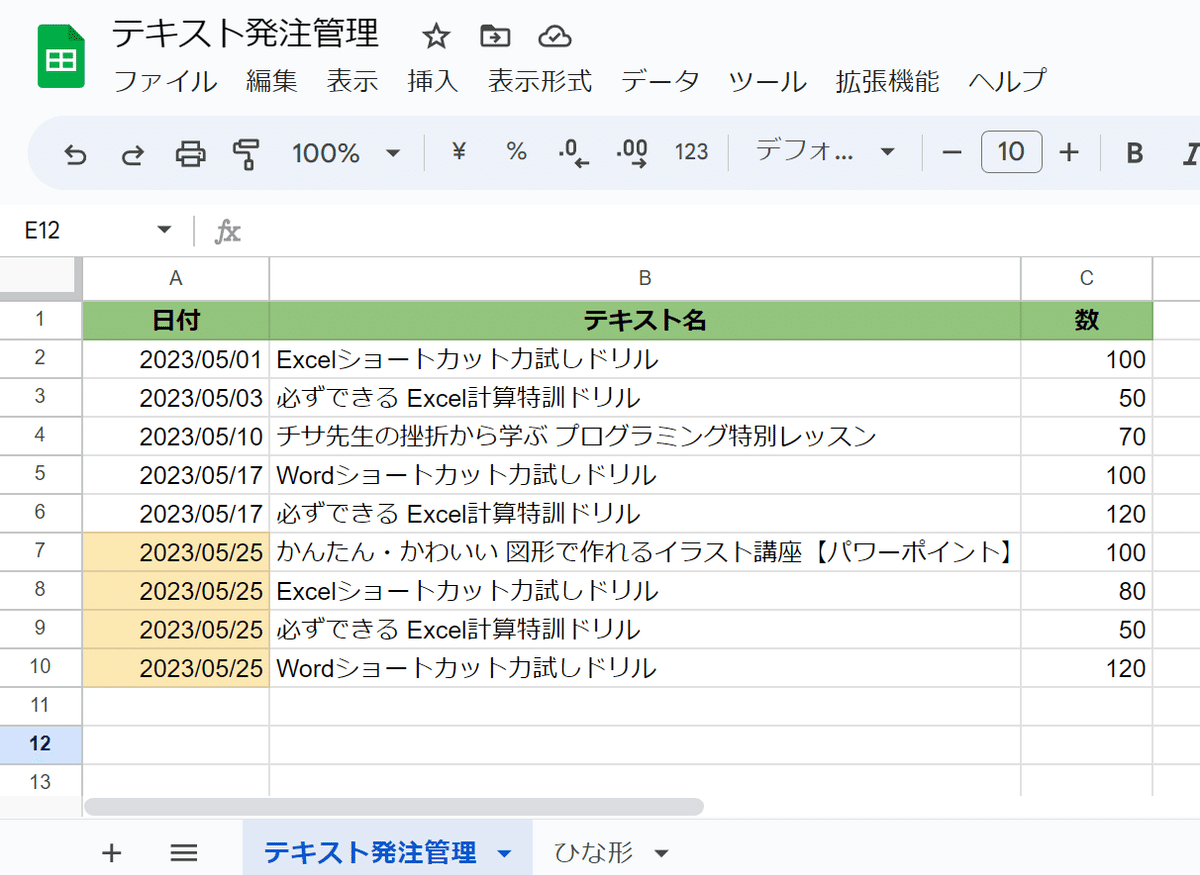Image resolution: width=1200 pixels, height=875 pixels.
Task: Click the horizontal scrollbar
Action: tap(394, 806)
